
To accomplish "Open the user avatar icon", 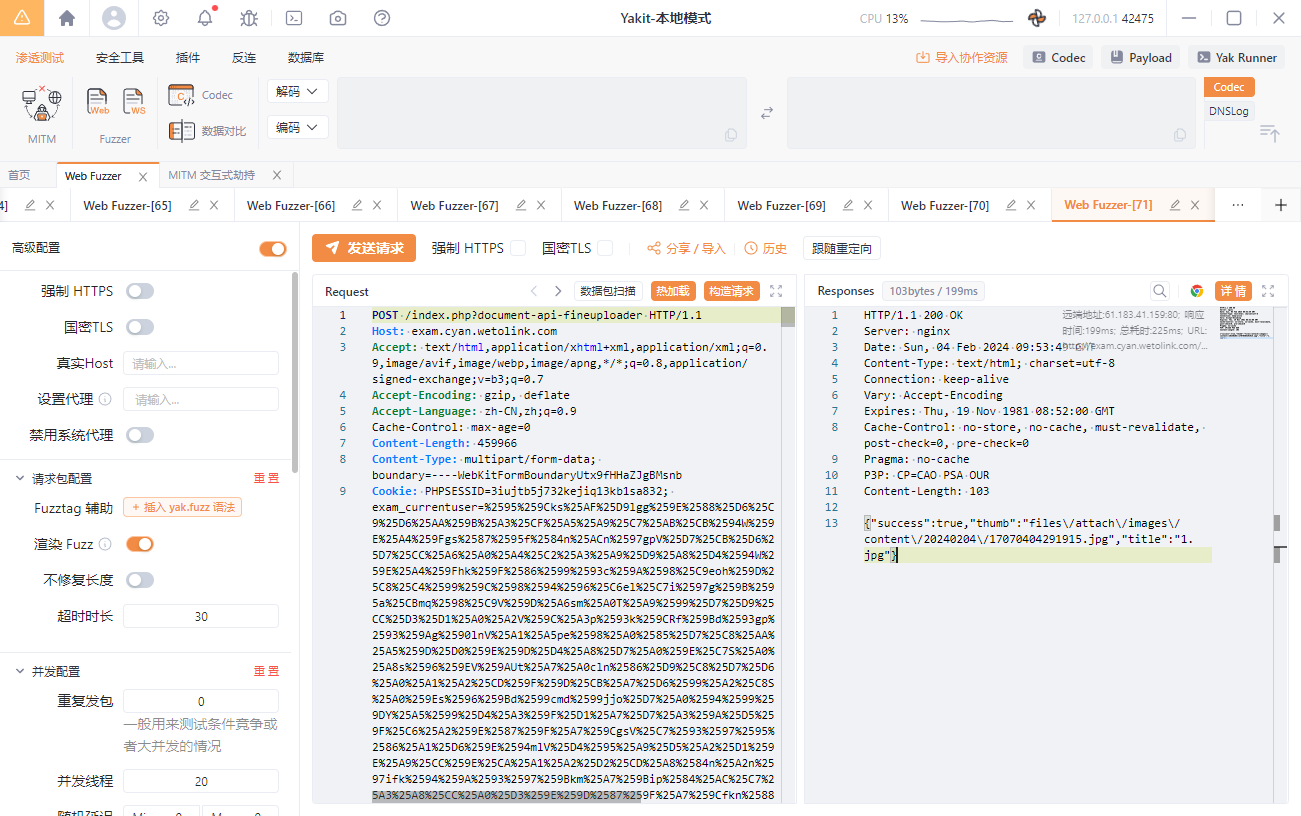I will point(114,18).
